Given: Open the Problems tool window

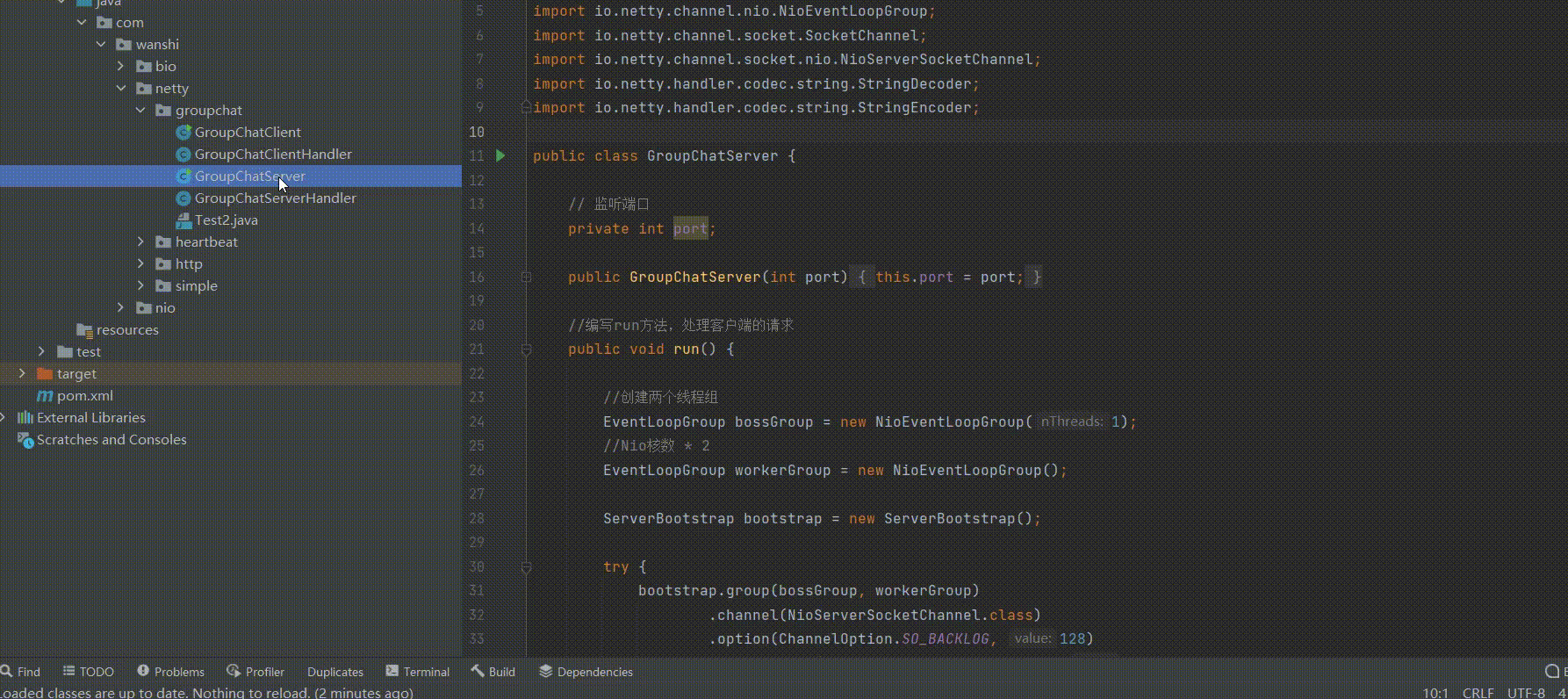Looking at the screenshot, I should 171,672.
